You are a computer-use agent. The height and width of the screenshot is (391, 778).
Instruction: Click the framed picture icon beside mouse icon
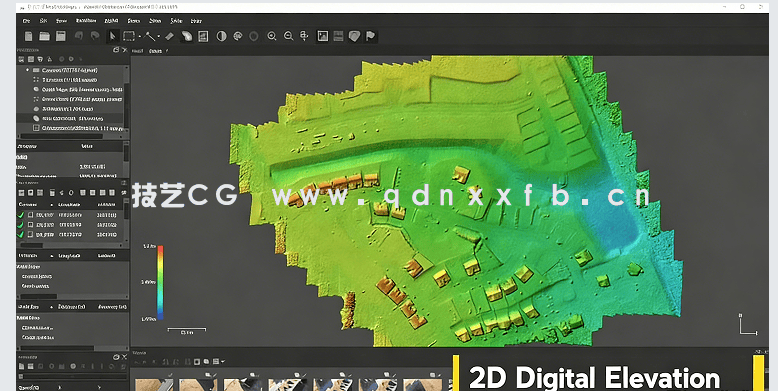pos(203,36)
